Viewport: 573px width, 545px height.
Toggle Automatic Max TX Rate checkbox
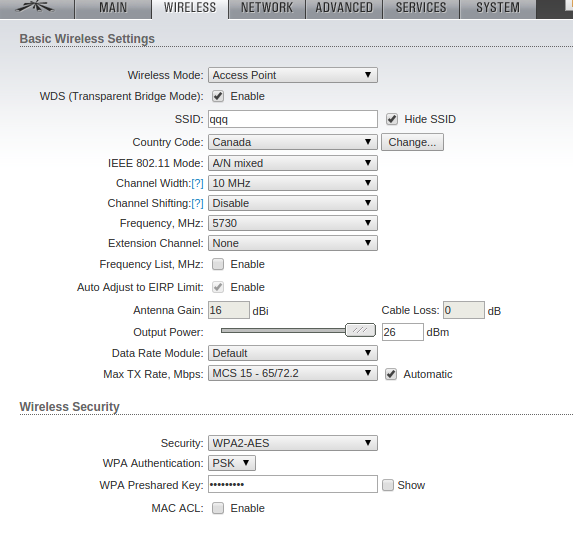[x=391, y=374]
